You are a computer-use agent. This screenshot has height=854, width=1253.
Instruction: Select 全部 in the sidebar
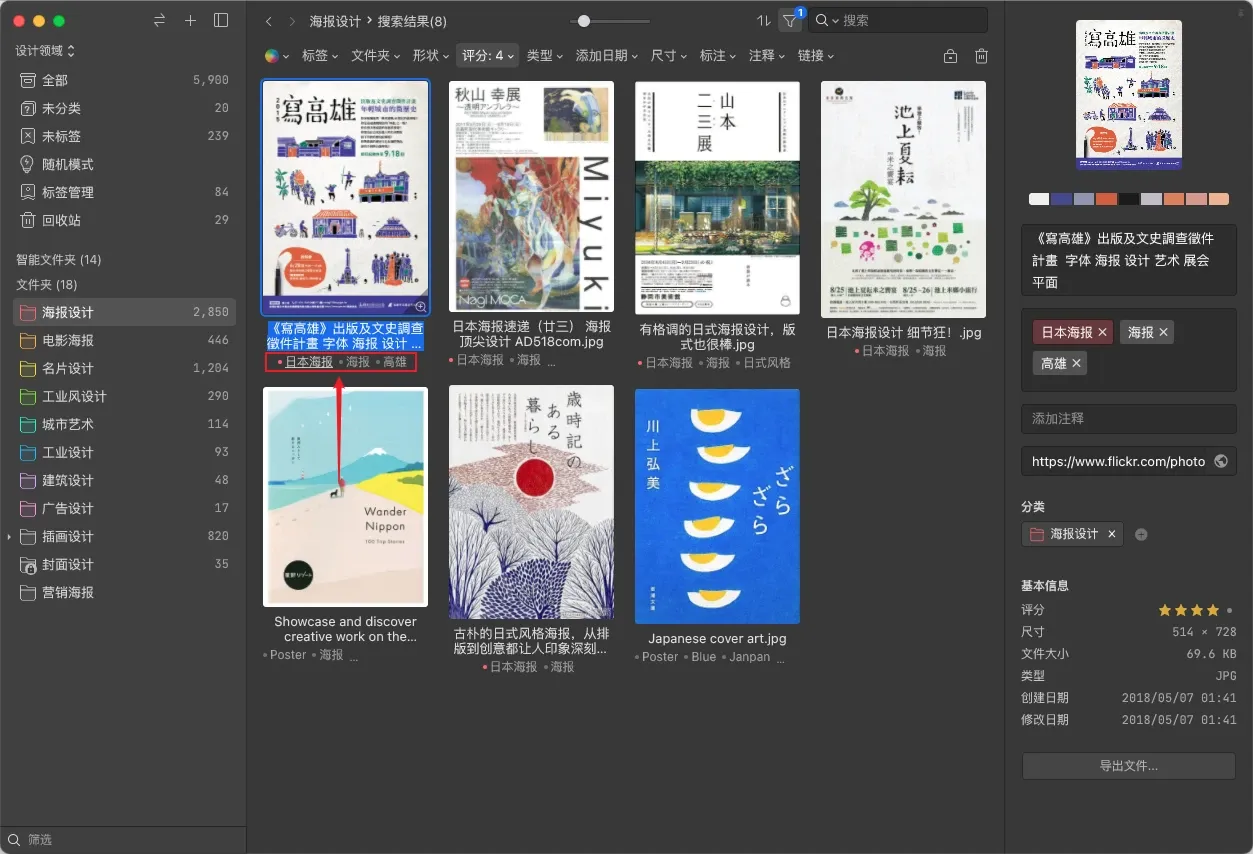[124, 80]
